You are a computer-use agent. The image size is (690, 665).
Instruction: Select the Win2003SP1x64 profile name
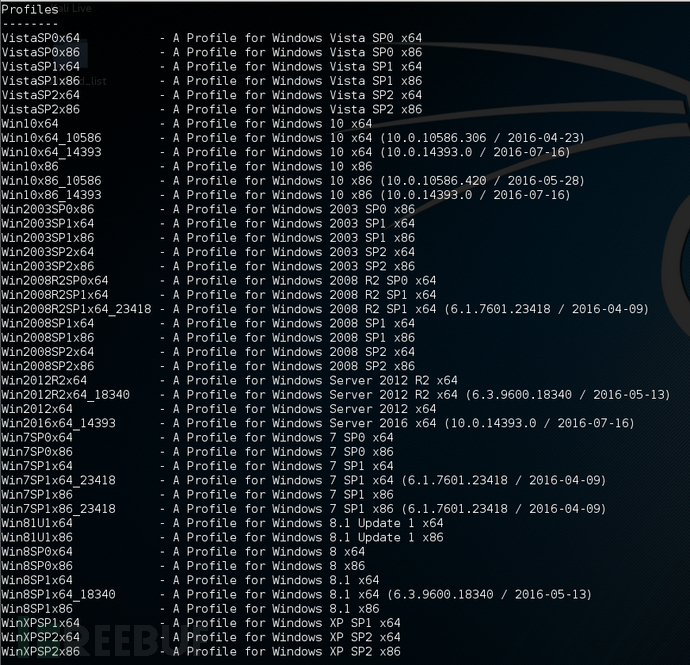(x=48, y=224)
